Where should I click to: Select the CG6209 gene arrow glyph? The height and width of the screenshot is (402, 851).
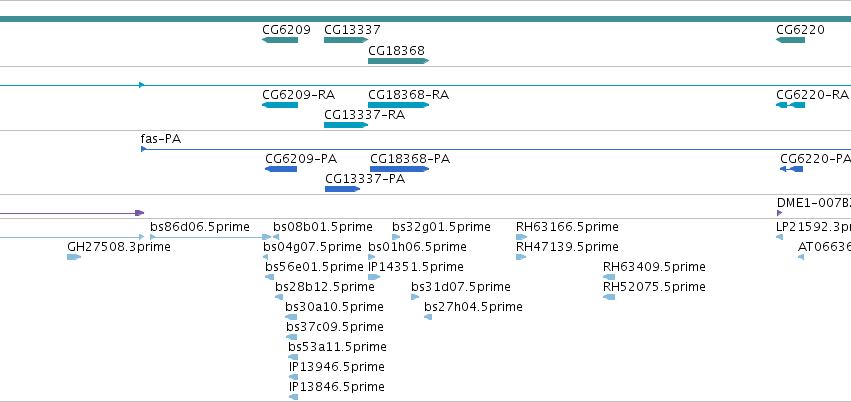tap(280, 40)
